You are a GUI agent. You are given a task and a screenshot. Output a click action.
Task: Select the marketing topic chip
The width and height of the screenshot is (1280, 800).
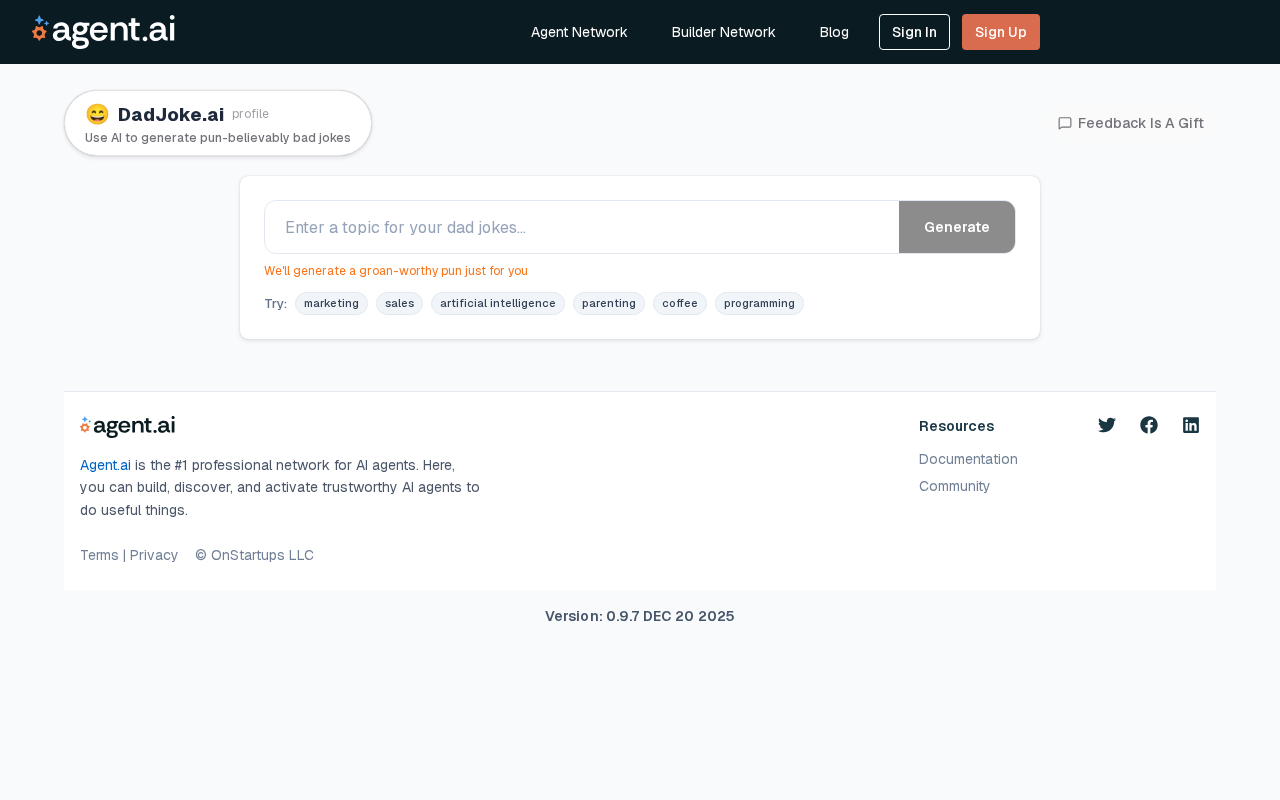331,304
